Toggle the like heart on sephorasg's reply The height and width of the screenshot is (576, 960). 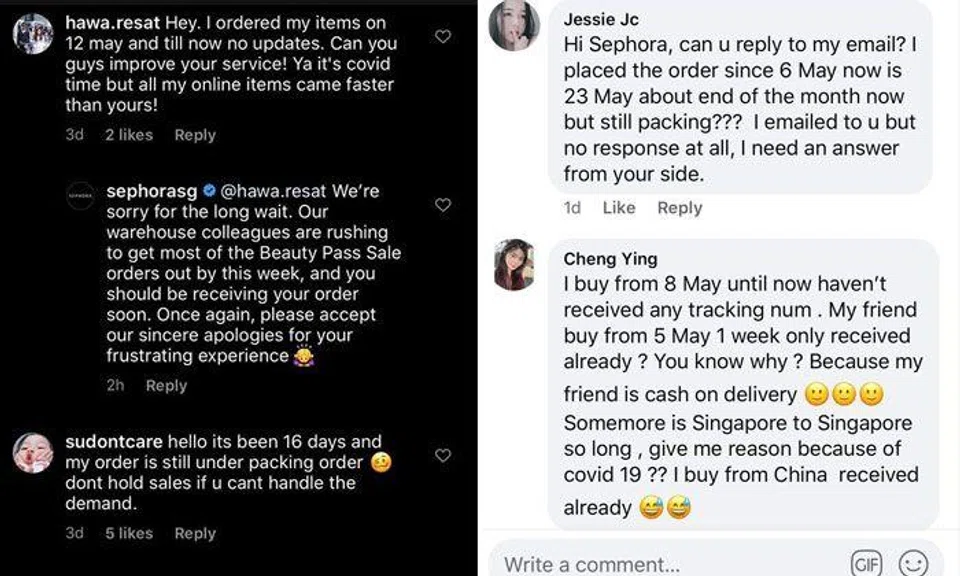click(x=443, y=205)
